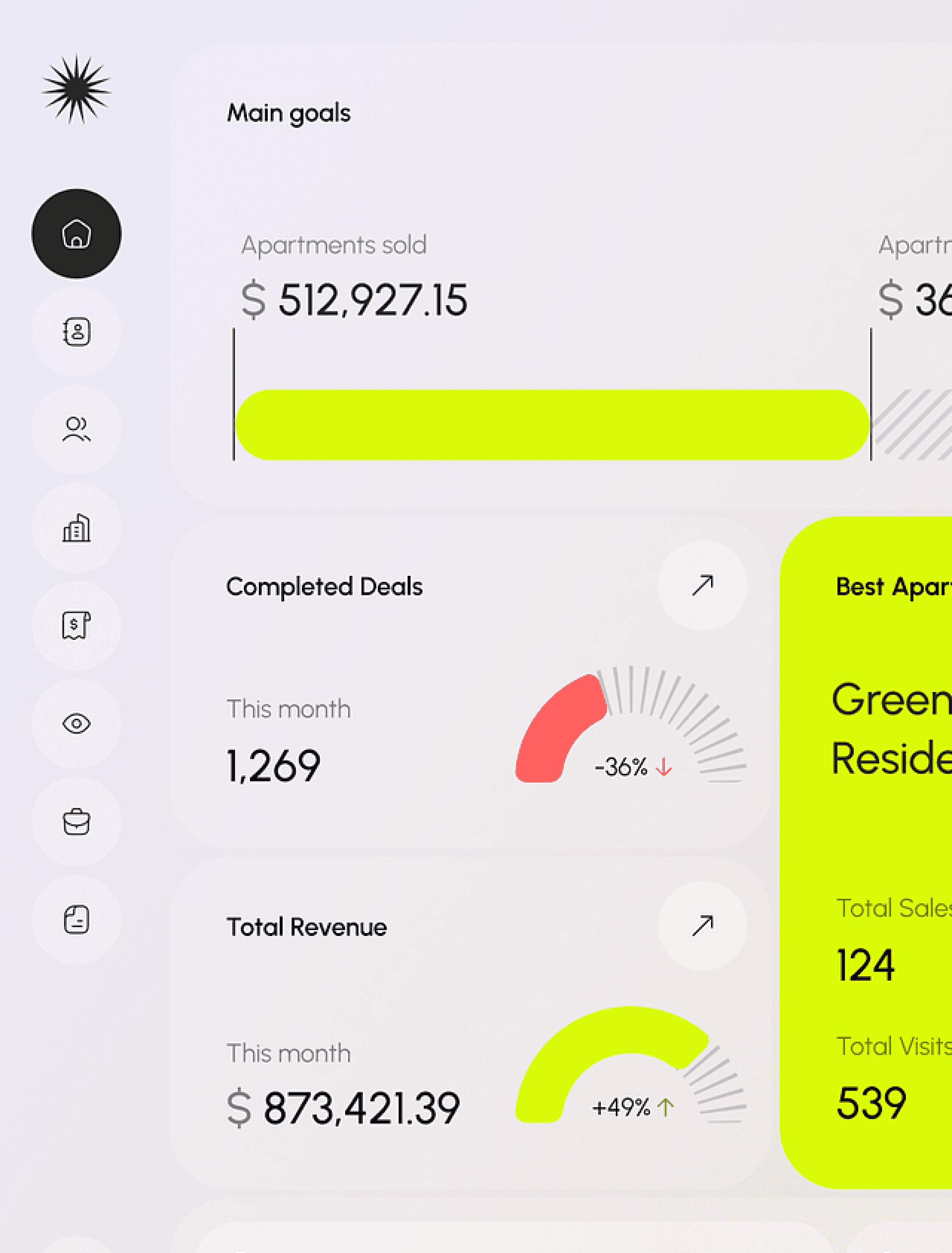The image size is (952, 1253).
Task: Open the buildings sidebar icon
Action: pos(77,528)
